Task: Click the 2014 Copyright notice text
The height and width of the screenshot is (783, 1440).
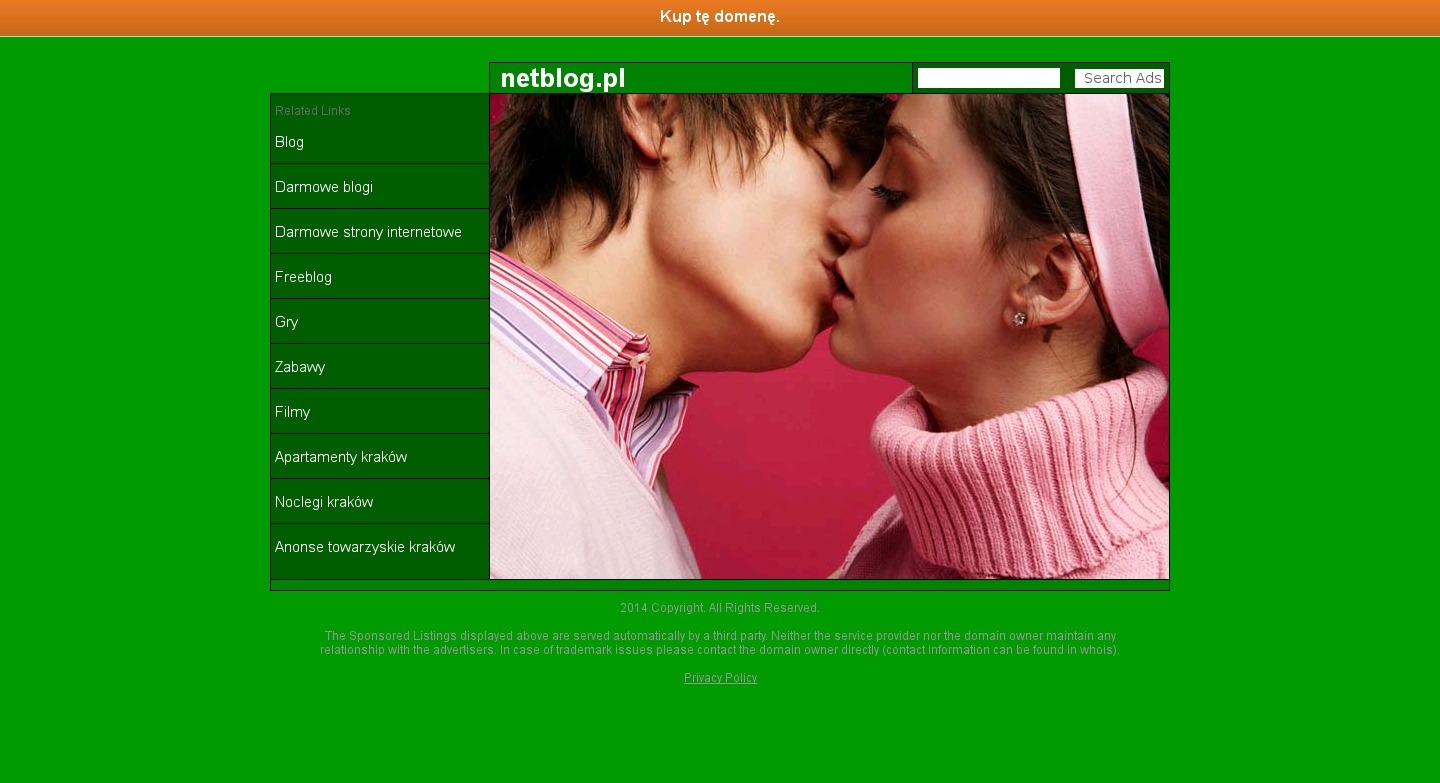Action: tap(719, 608)
